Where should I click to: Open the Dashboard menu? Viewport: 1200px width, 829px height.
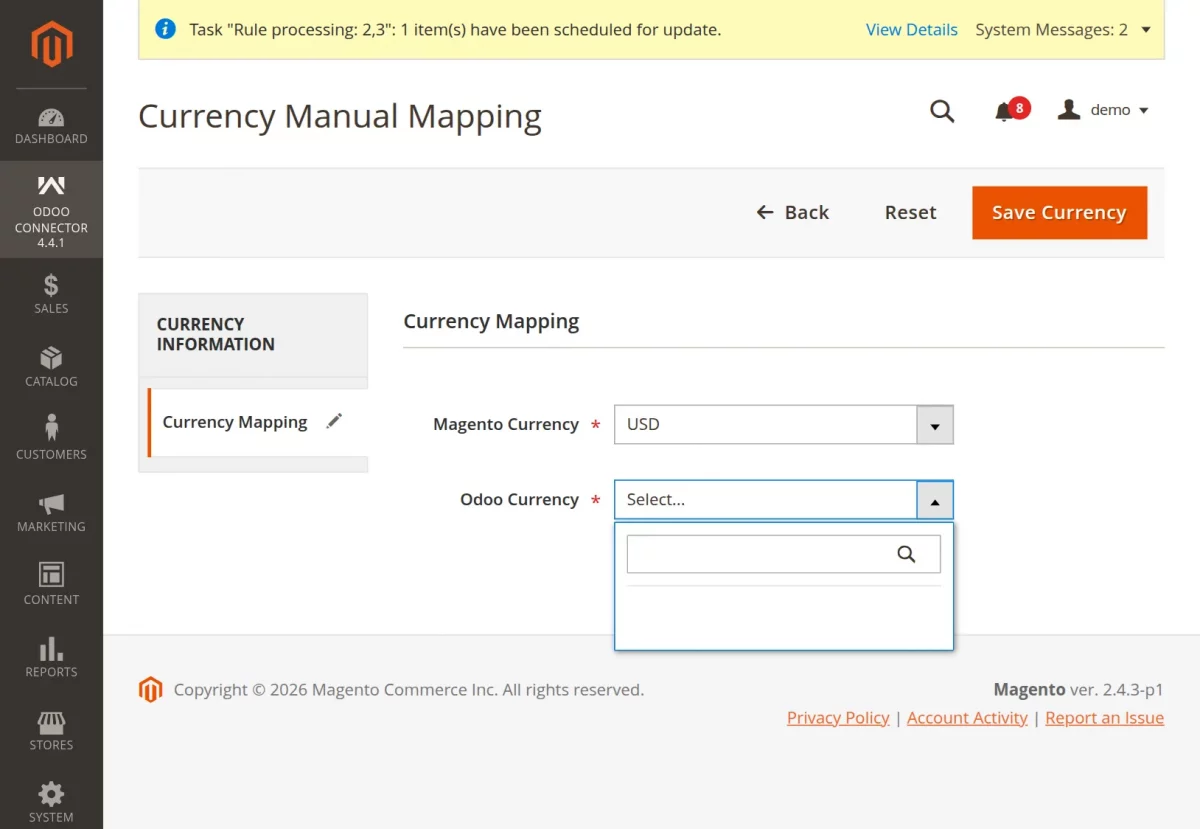point(51,125)
